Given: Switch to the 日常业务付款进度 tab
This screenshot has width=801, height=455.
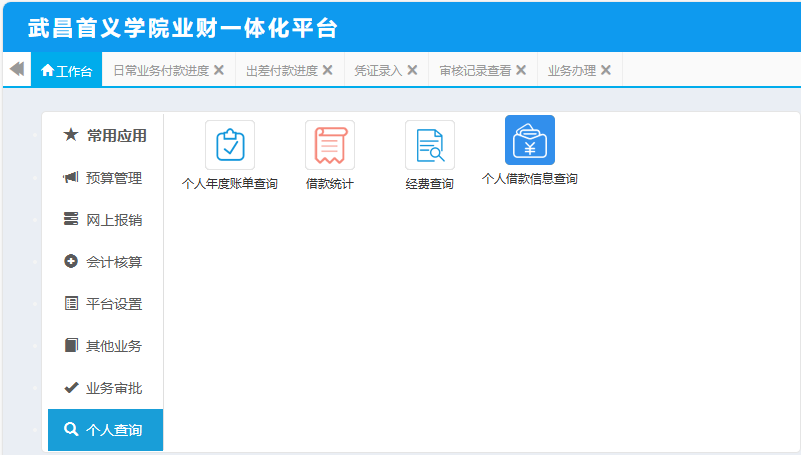Looking at the screenshot, I should pos(160,71).
